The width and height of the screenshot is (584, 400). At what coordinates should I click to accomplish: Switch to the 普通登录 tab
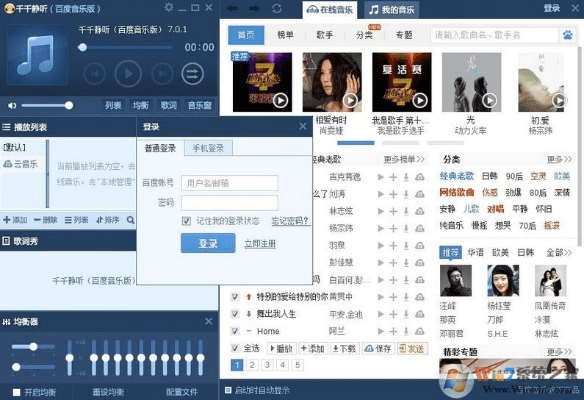click(x=160, y=148)
